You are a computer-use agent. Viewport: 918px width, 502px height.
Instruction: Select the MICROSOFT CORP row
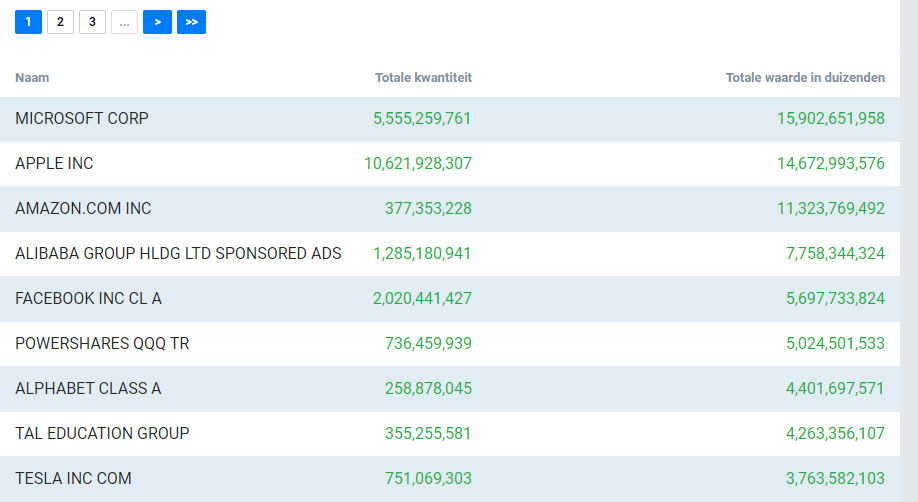(450, 119)
